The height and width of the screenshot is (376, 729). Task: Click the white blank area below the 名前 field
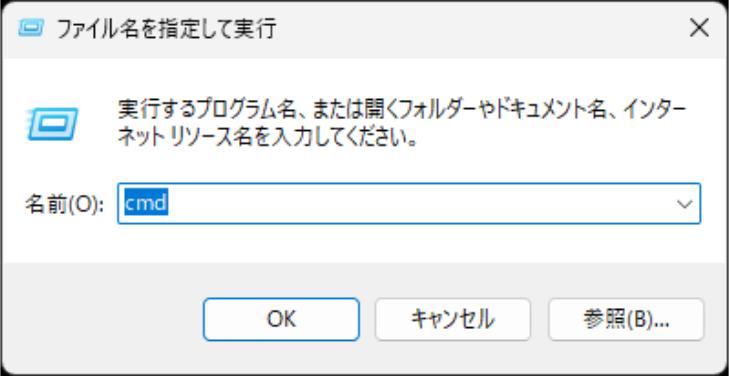[409, 243]
